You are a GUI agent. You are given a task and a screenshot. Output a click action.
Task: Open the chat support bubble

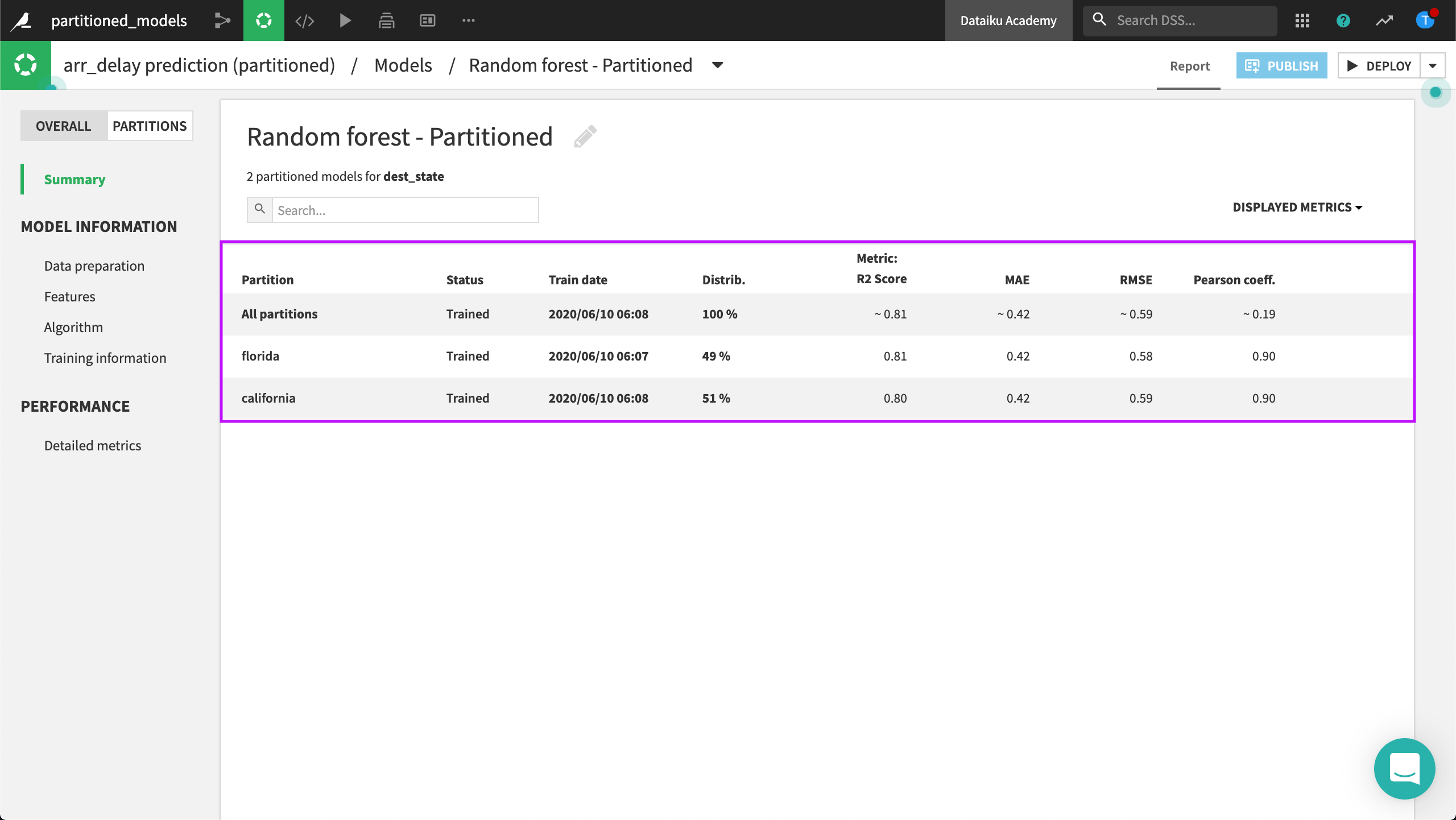pos(1404,768)
